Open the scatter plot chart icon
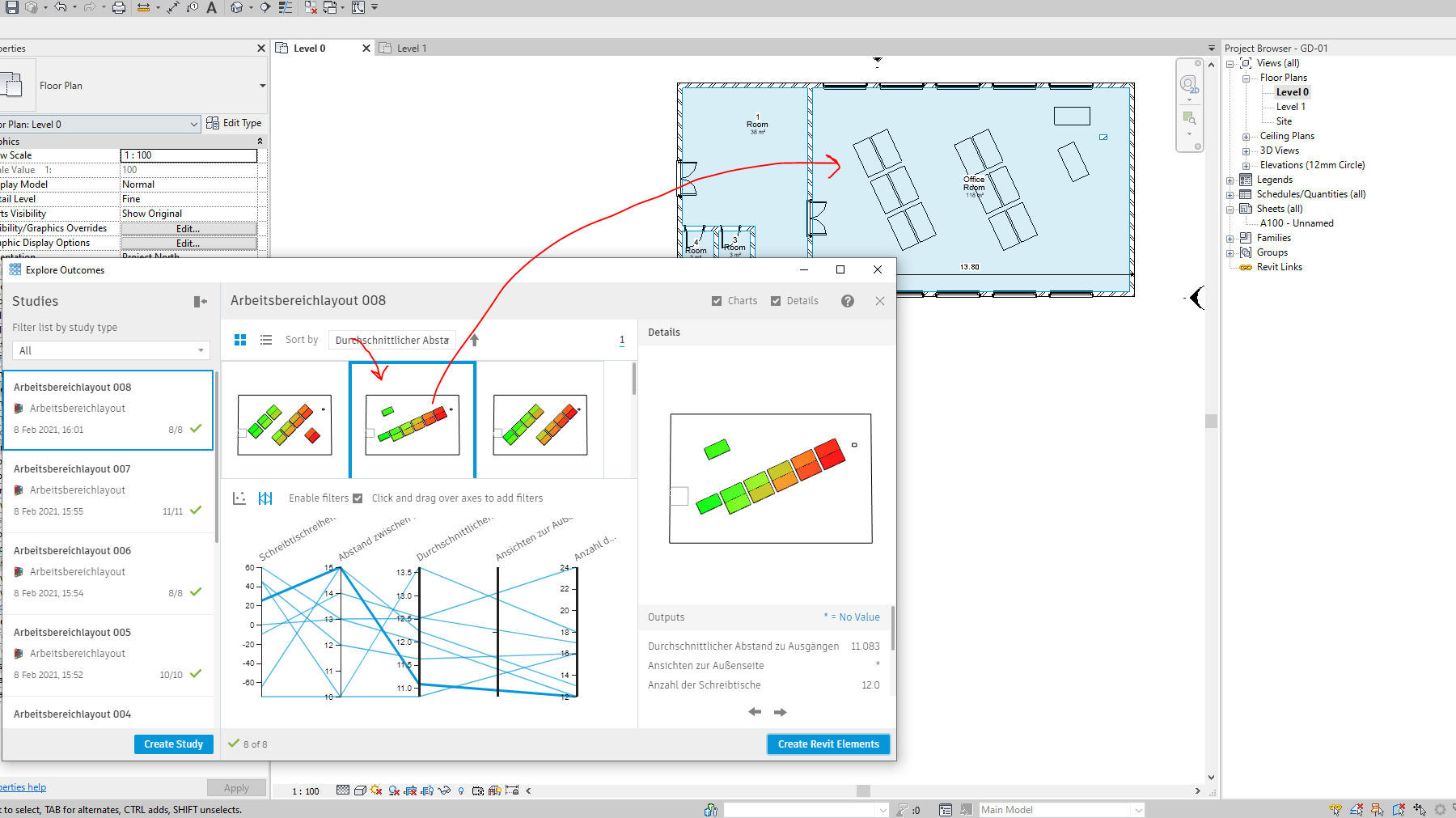Screen dimensions: 1456x818 pyautogui.click(x=239, y=498)
